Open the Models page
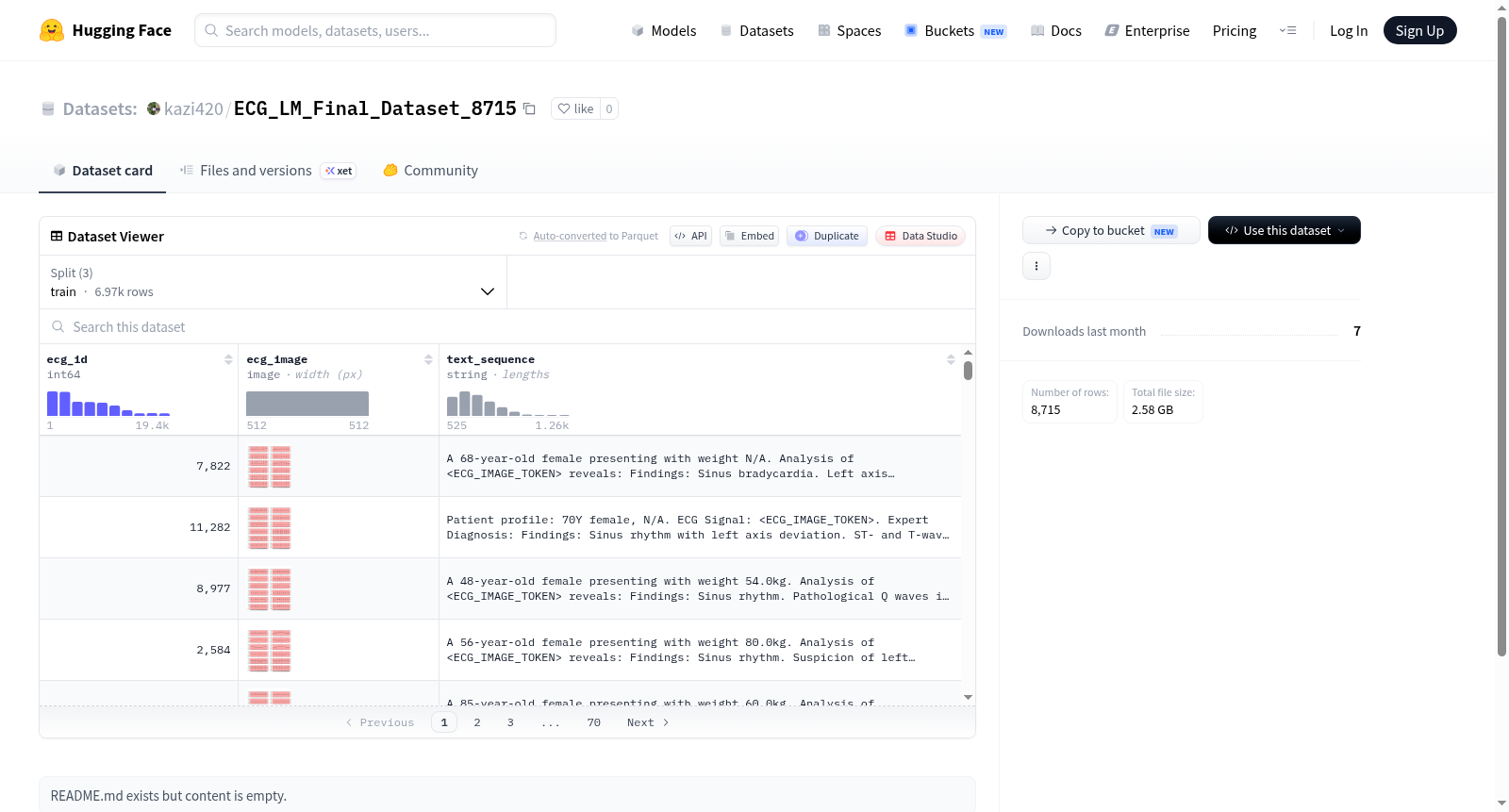The height and width of the screenshot is (812, 1509). [664, 31]
